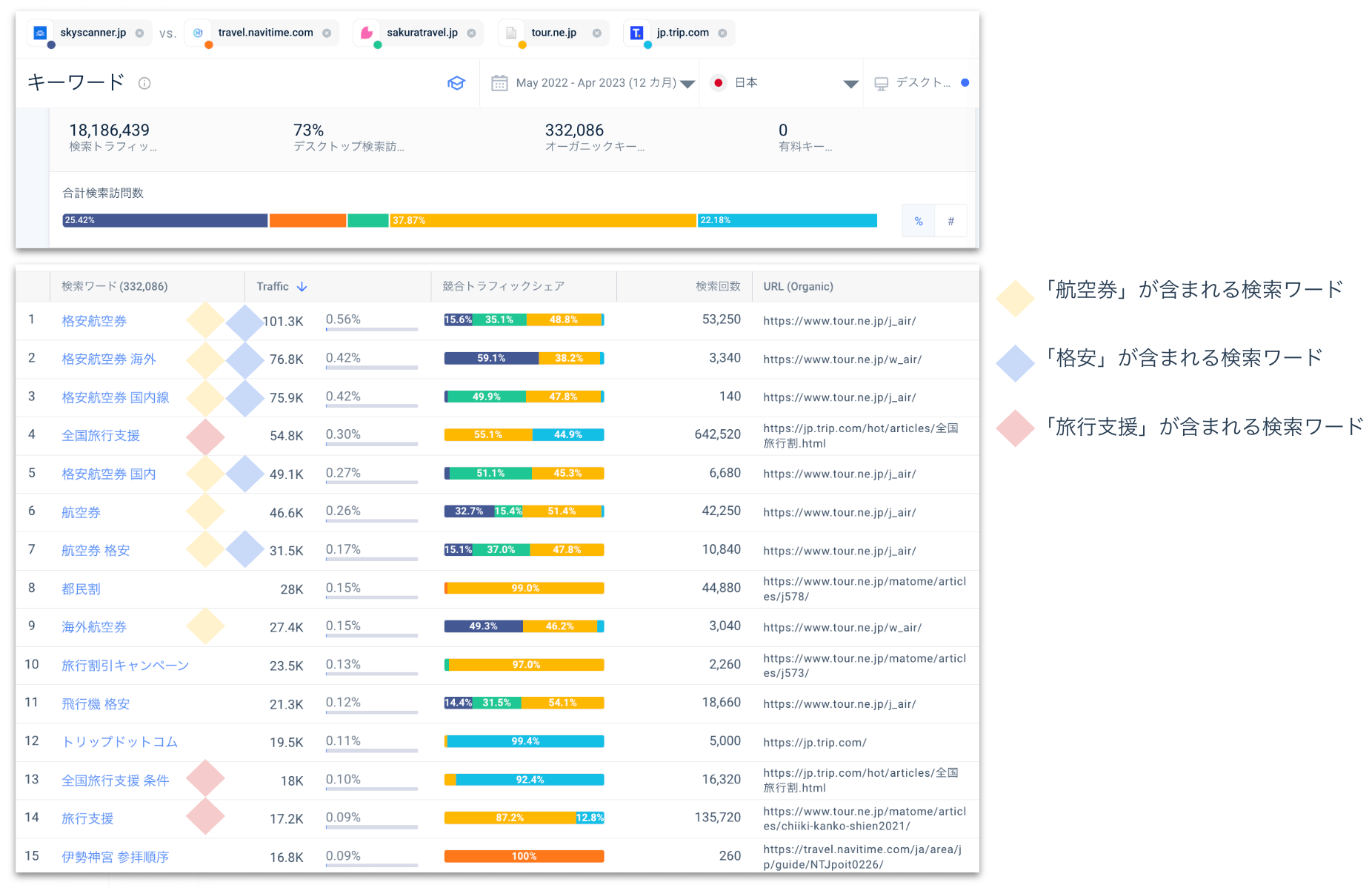Click the calendar icon in date selector

(x=500, y=83)
